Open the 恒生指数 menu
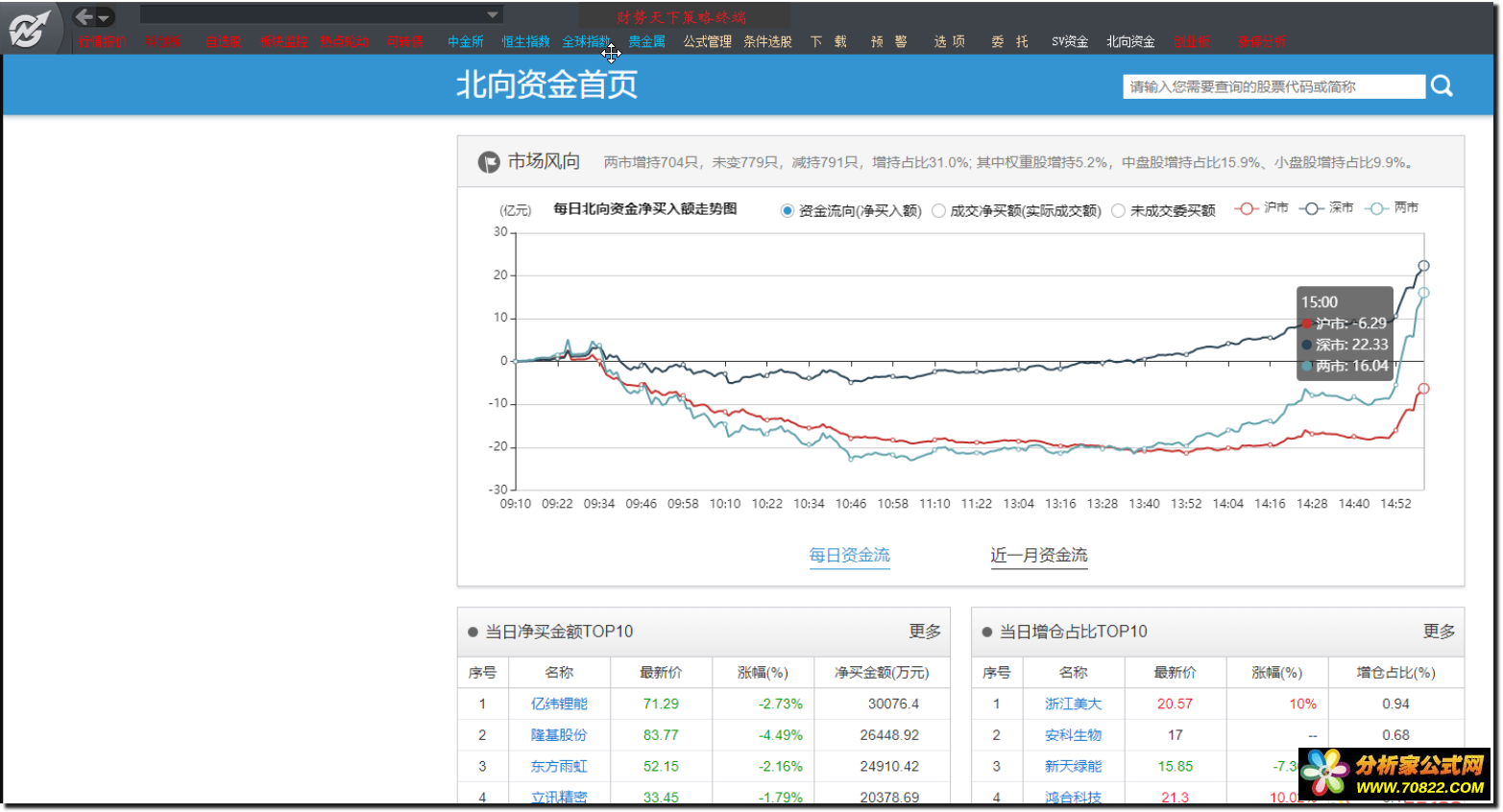Viewport: 1503px width, 812px height. click(x=525, y=42)
